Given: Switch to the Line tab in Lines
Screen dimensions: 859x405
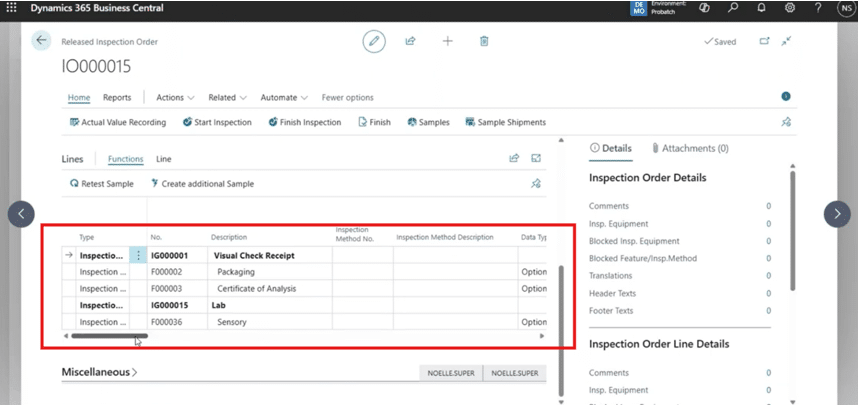Looking at the screenshot, I should pyautogui.click(x=164, y=159).
